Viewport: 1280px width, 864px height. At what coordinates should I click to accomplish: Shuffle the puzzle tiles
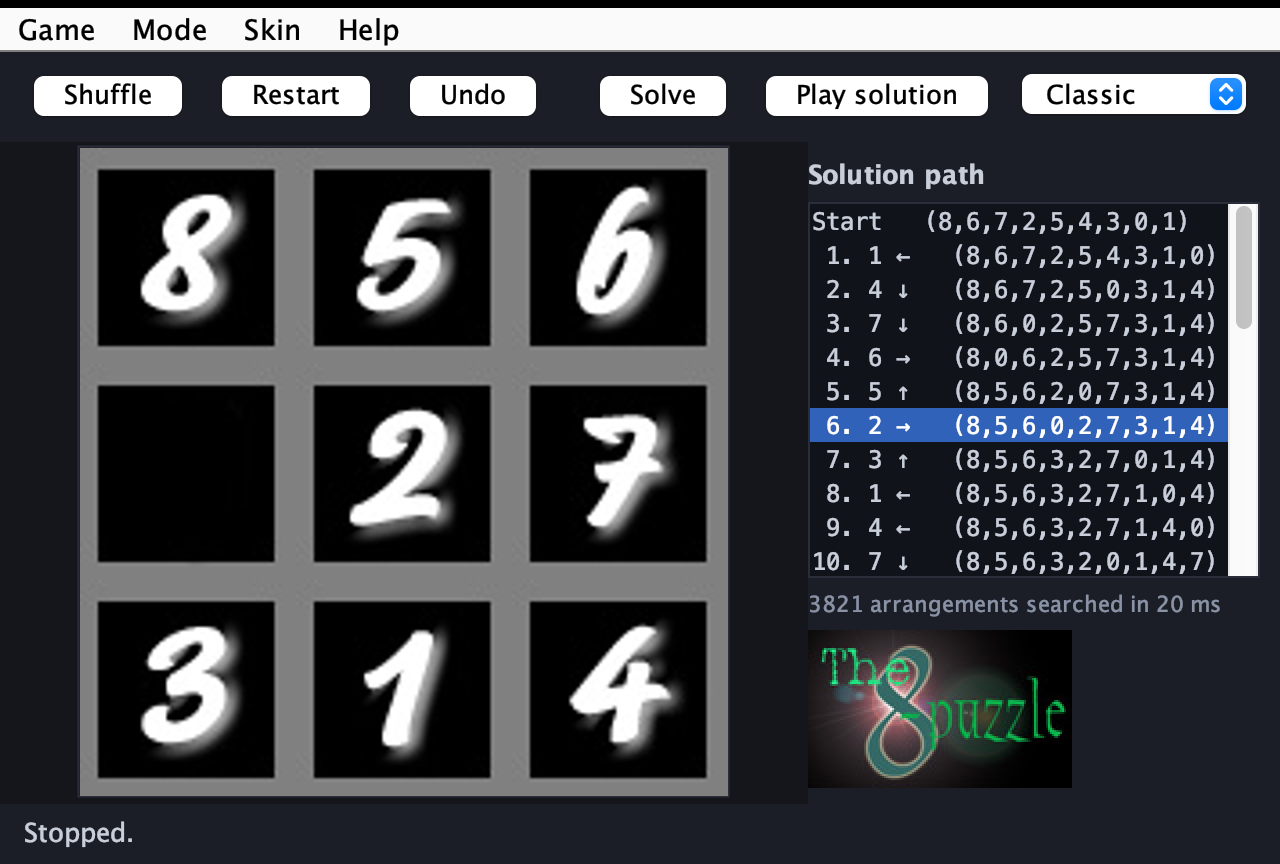tap(108, 95)
